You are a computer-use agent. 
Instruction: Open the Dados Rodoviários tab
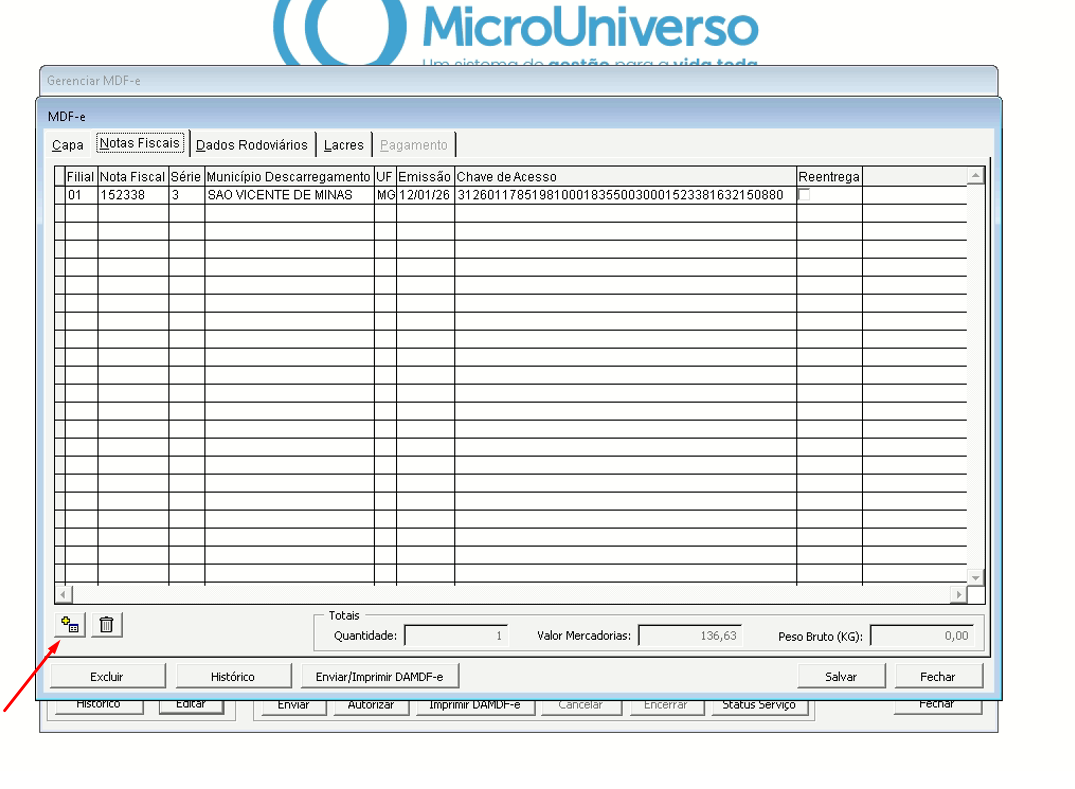coord(252,145)
